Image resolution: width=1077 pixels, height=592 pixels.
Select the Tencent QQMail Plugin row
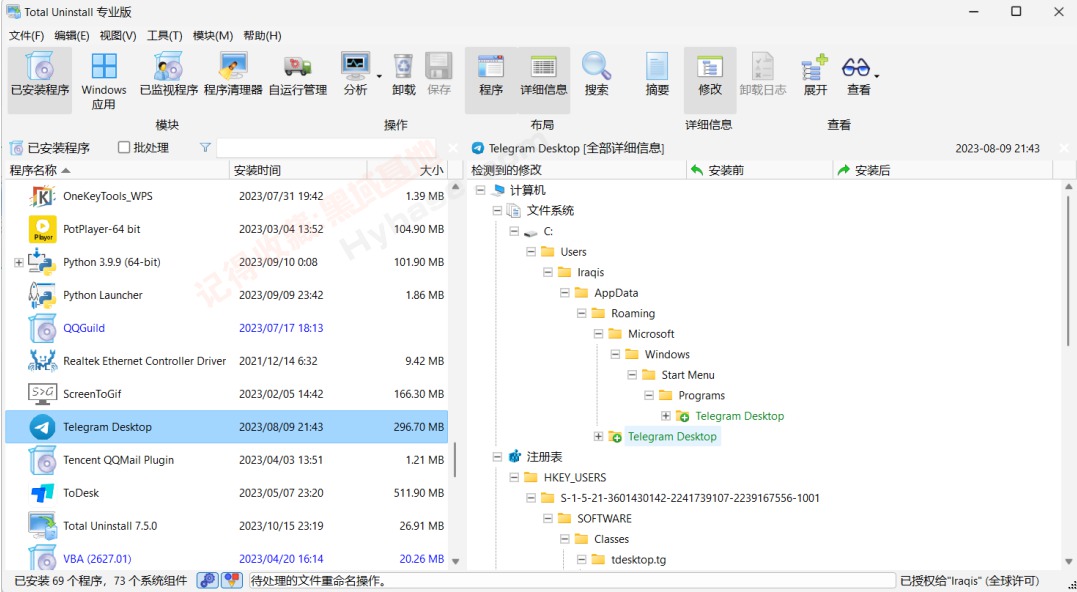click(227, 459)
